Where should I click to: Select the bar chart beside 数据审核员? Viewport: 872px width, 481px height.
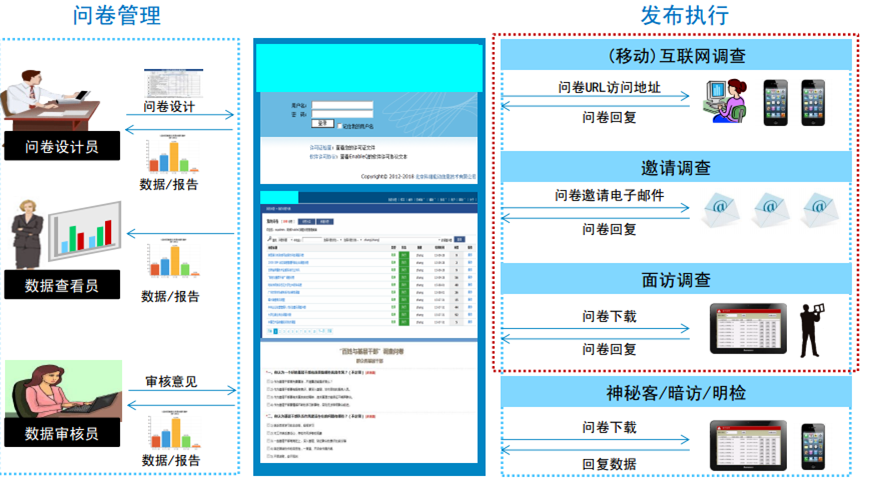pyautogui.click(x=174, y=429)
